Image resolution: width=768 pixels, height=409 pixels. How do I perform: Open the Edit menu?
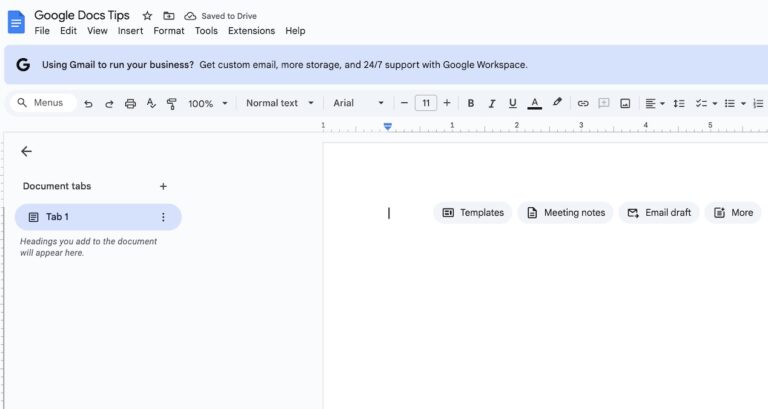[68, 31]
